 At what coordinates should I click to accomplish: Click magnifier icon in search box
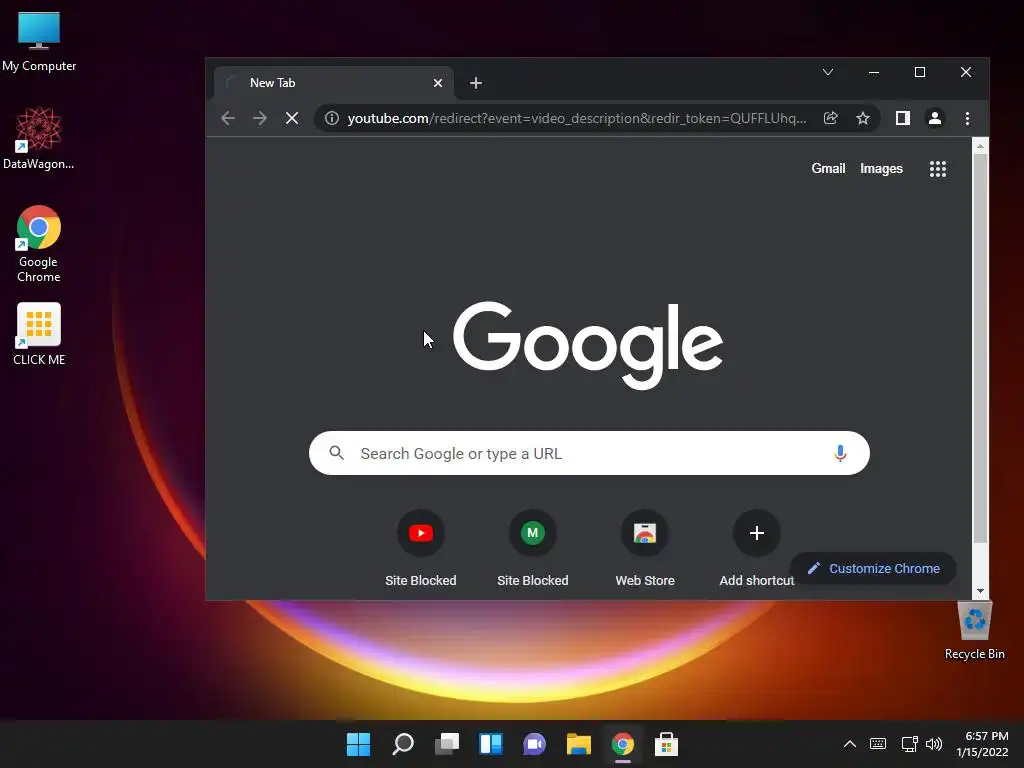(x=336, y=453)
